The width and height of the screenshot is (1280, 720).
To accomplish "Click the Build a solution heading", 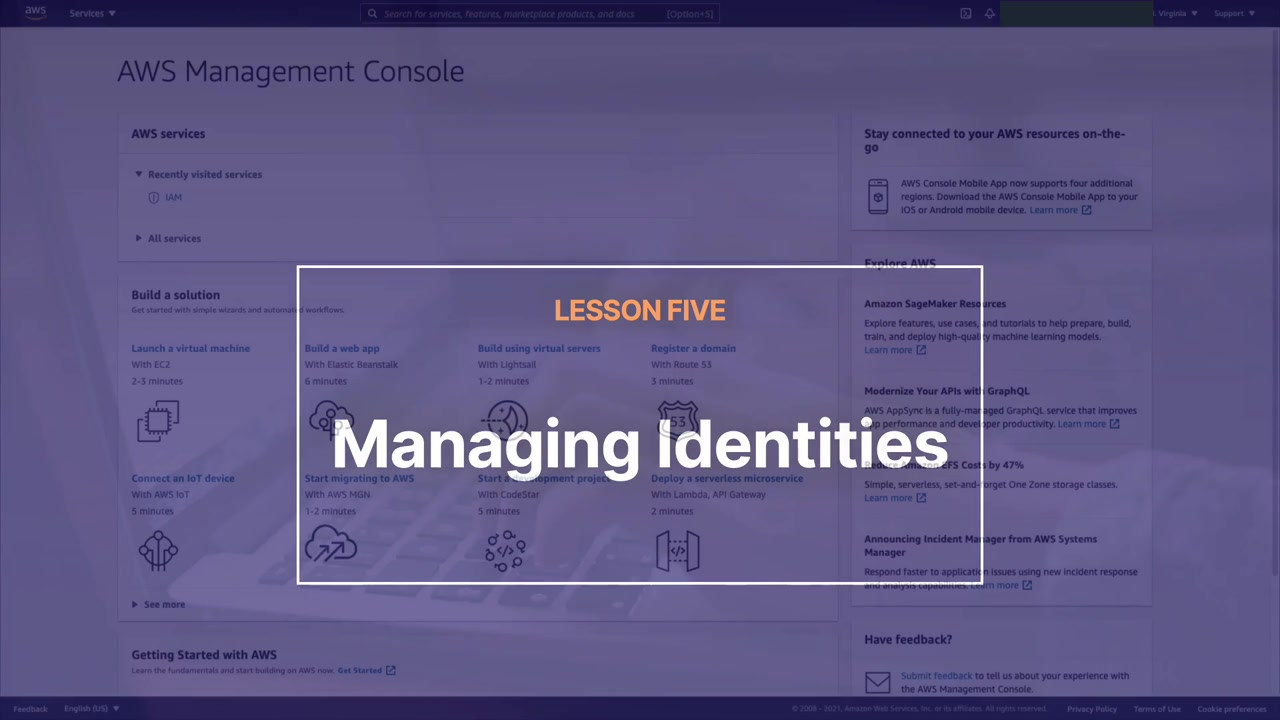I will pyautogui.click(x=176, y=295).
